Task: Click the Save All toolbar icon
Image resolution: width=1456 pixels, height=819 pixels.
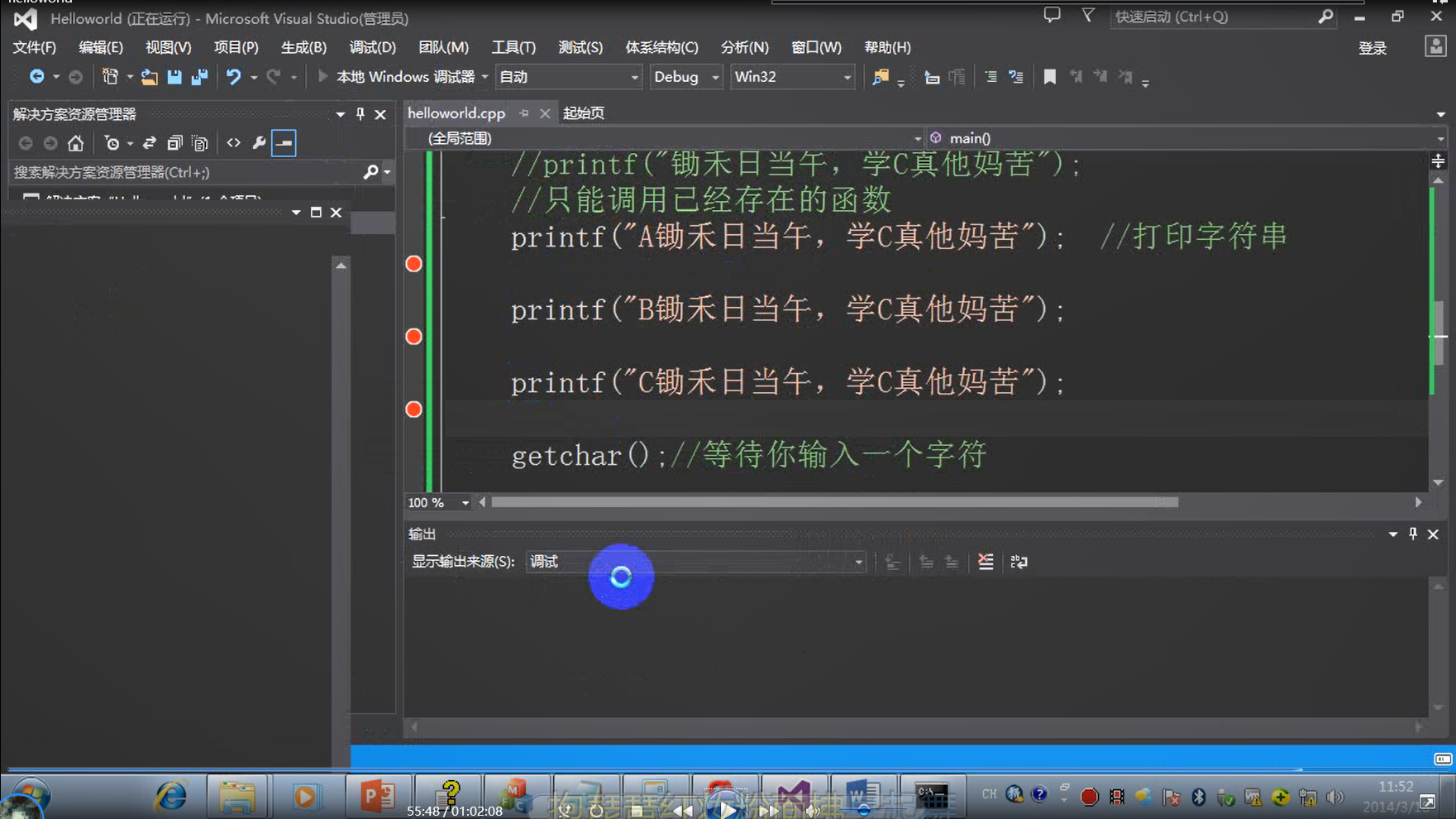Action: point(199,77)
